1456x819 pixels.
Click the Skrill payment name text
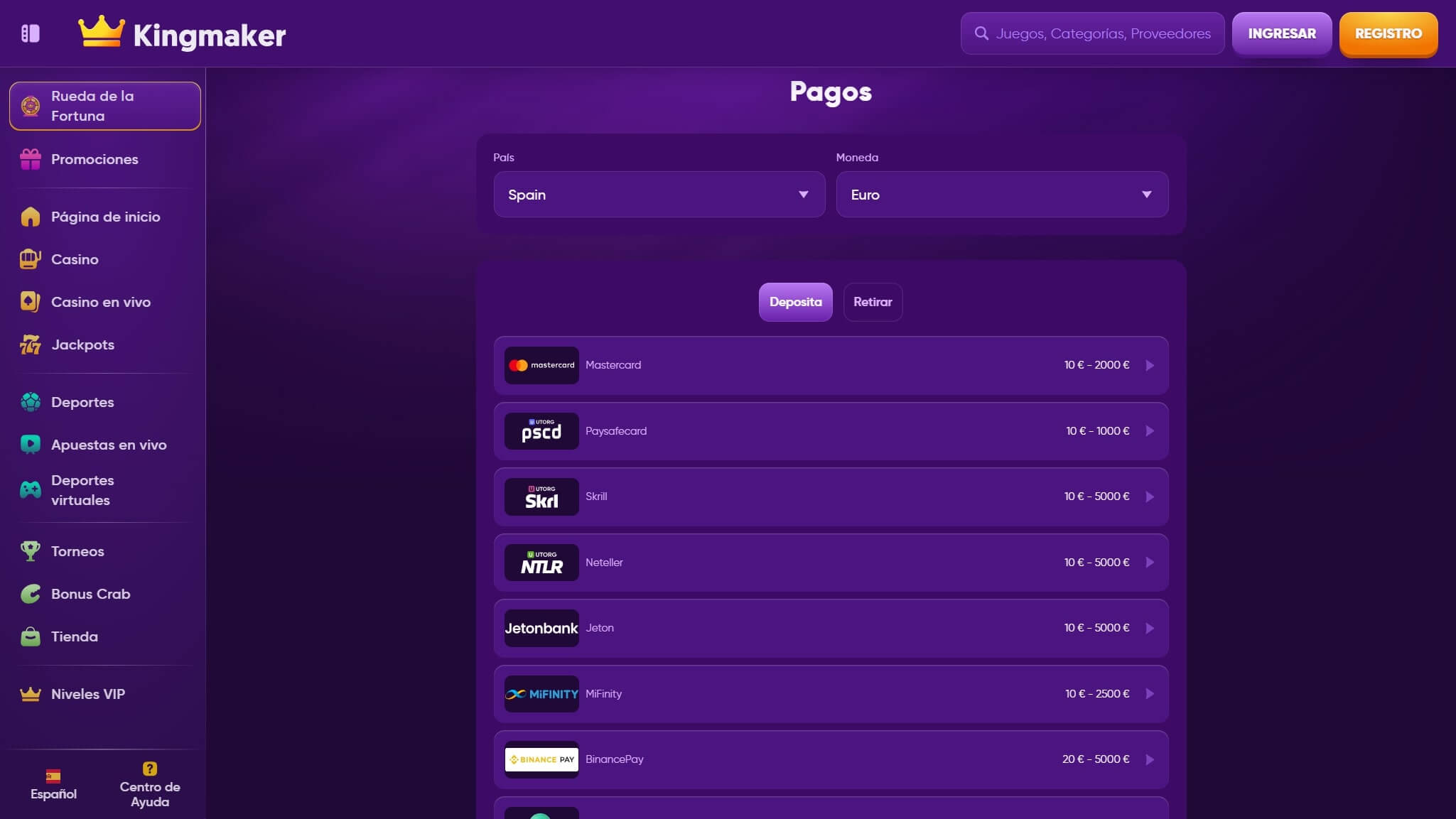[x=596, y=497]
